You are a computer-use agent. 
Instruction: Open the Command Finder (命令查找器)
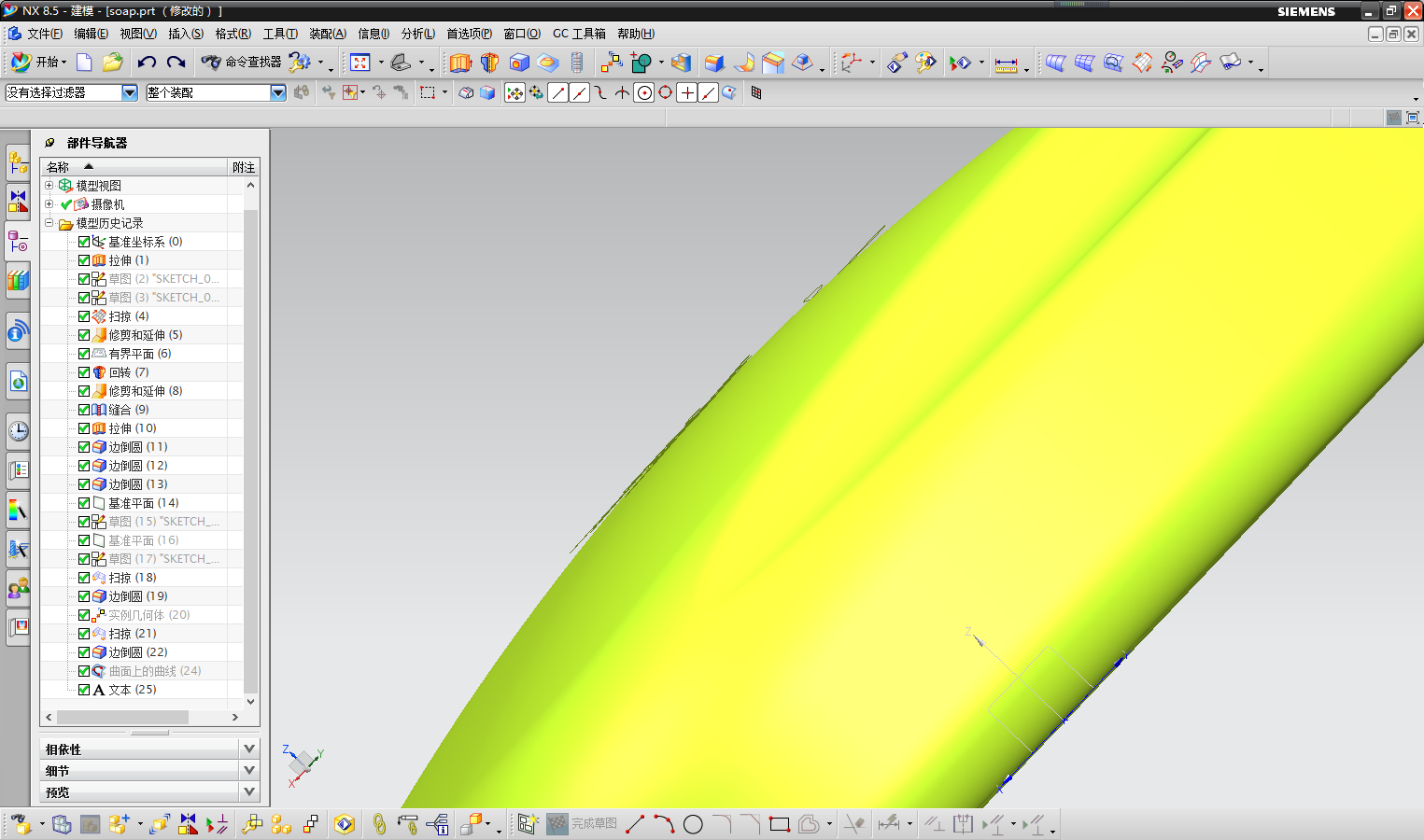coord(241,63)
